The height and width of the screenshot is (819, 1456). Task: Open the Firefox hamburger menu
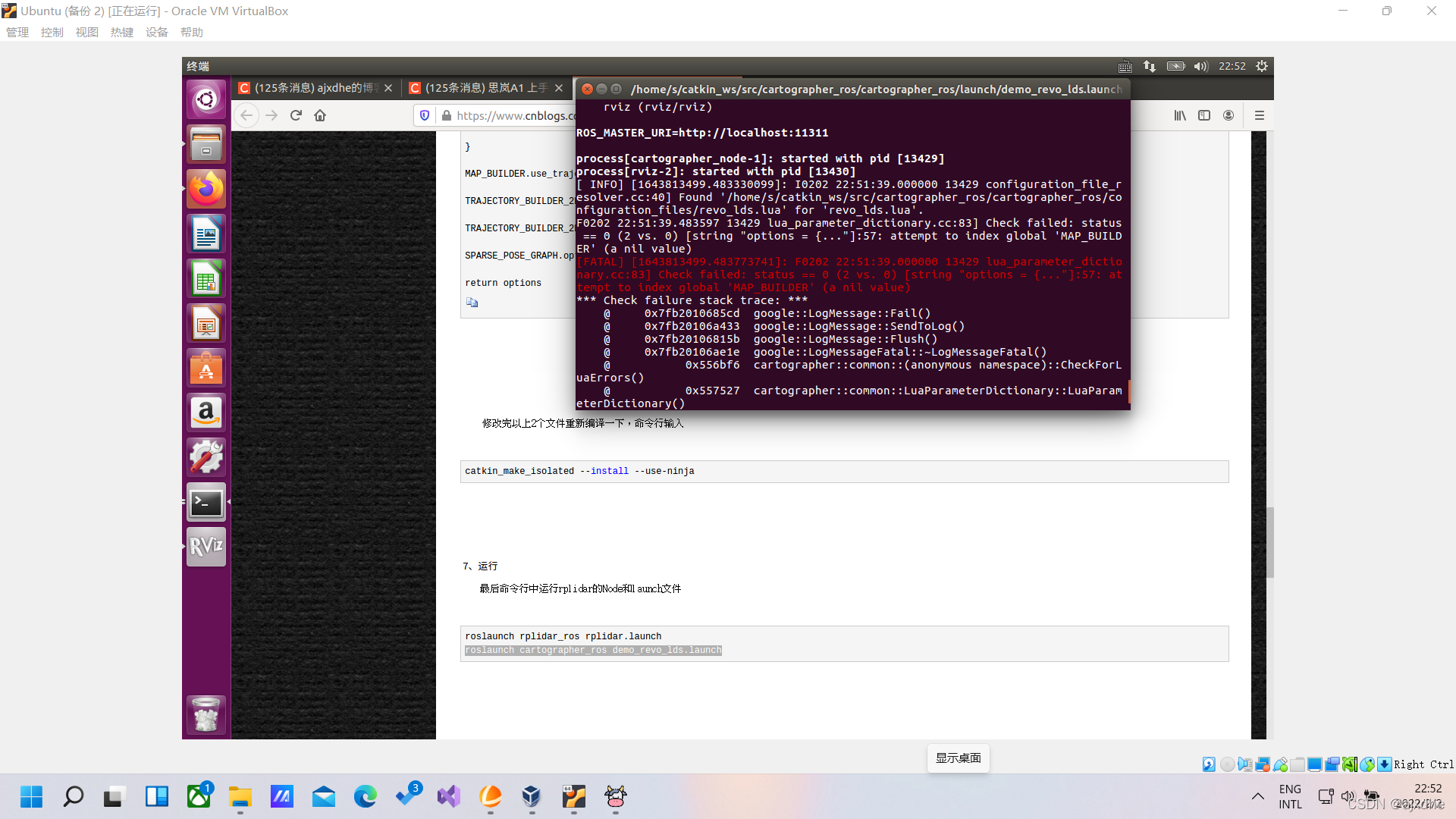1260,115
